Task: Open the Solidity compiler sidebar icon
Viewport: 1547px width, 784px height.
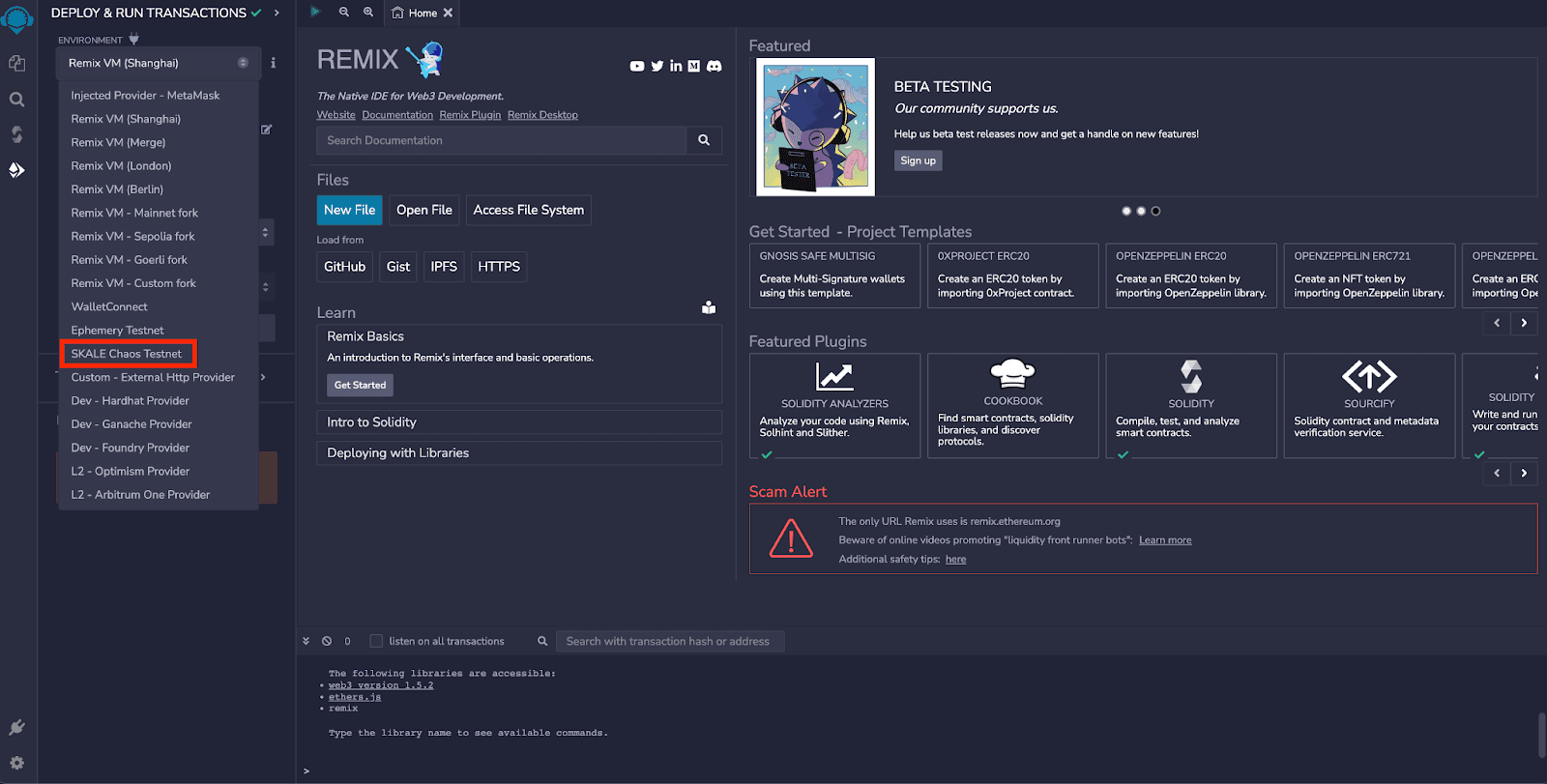Action: tap(16, 134)
